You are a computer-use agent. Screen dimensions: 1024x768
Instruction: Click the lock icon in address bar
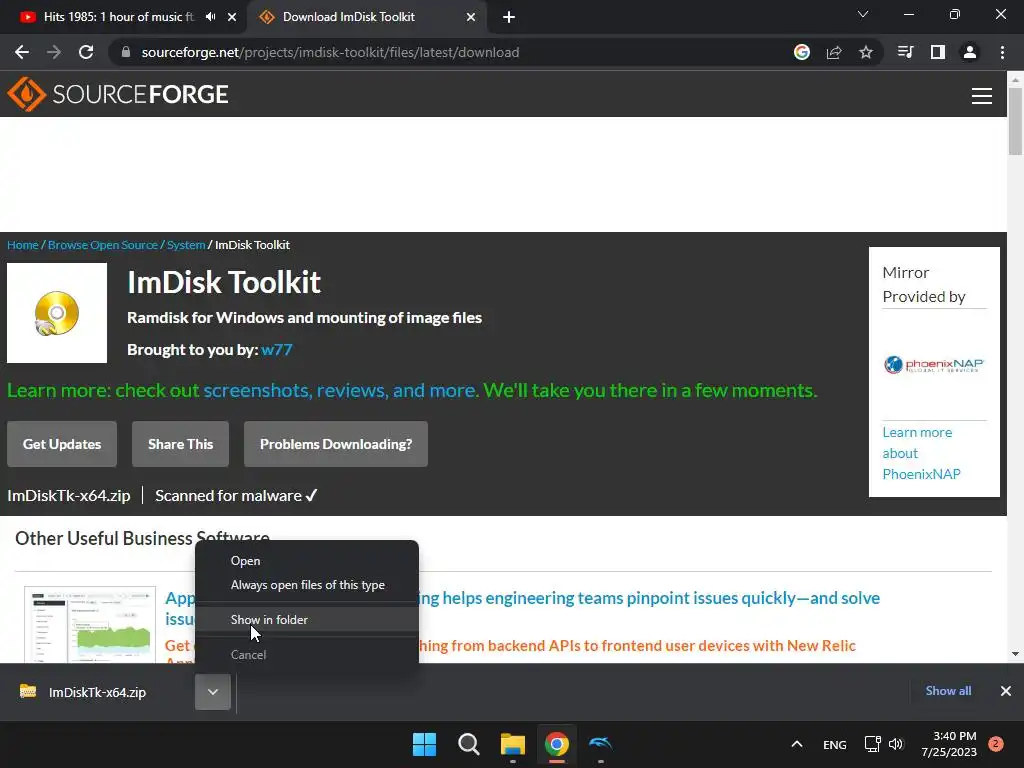click(126, 52)
